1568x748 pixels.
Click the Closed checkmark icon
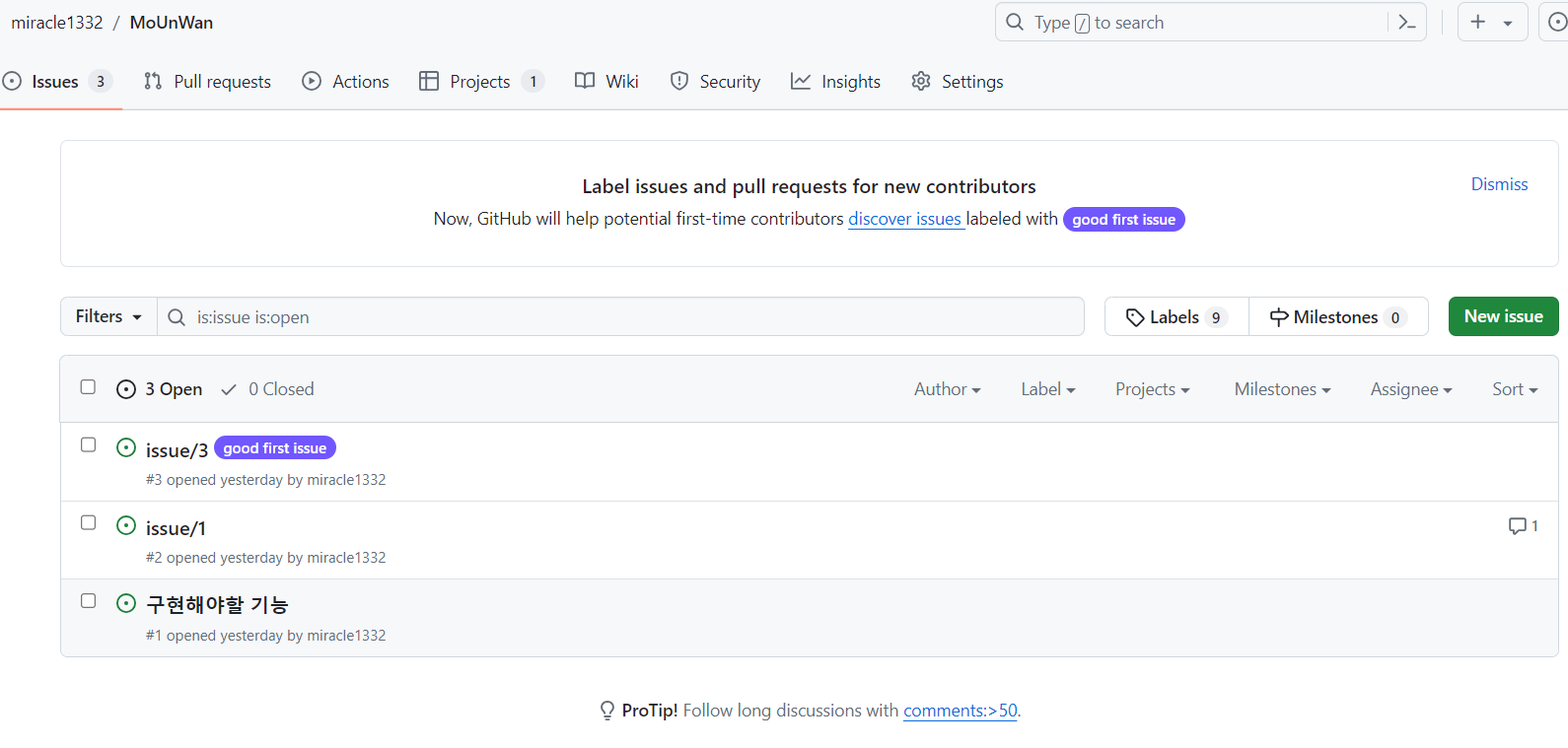tap(229, 389)
